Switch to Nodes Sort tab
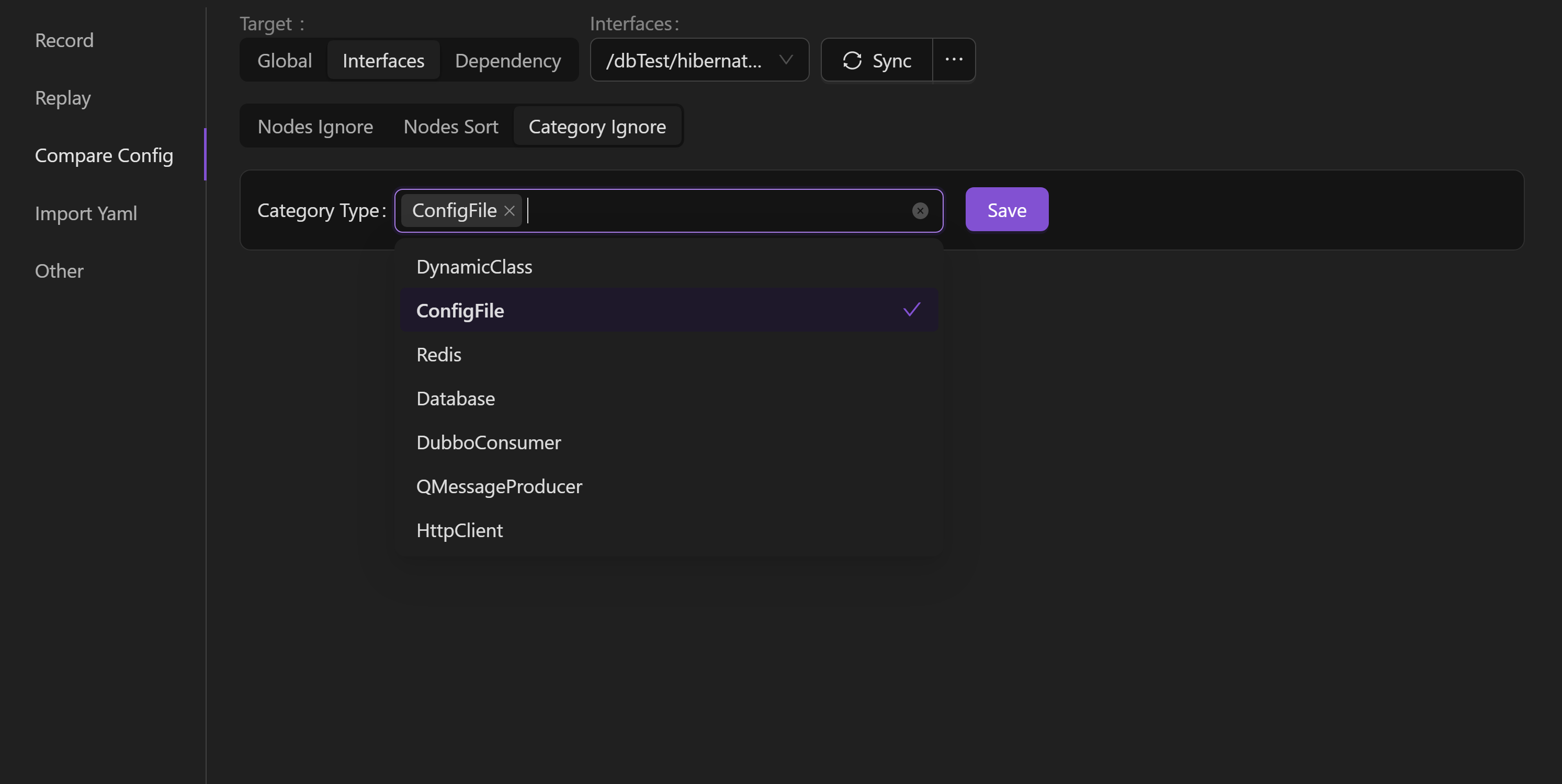Screen dimensions: 1562x784 [x=451, y=126]
